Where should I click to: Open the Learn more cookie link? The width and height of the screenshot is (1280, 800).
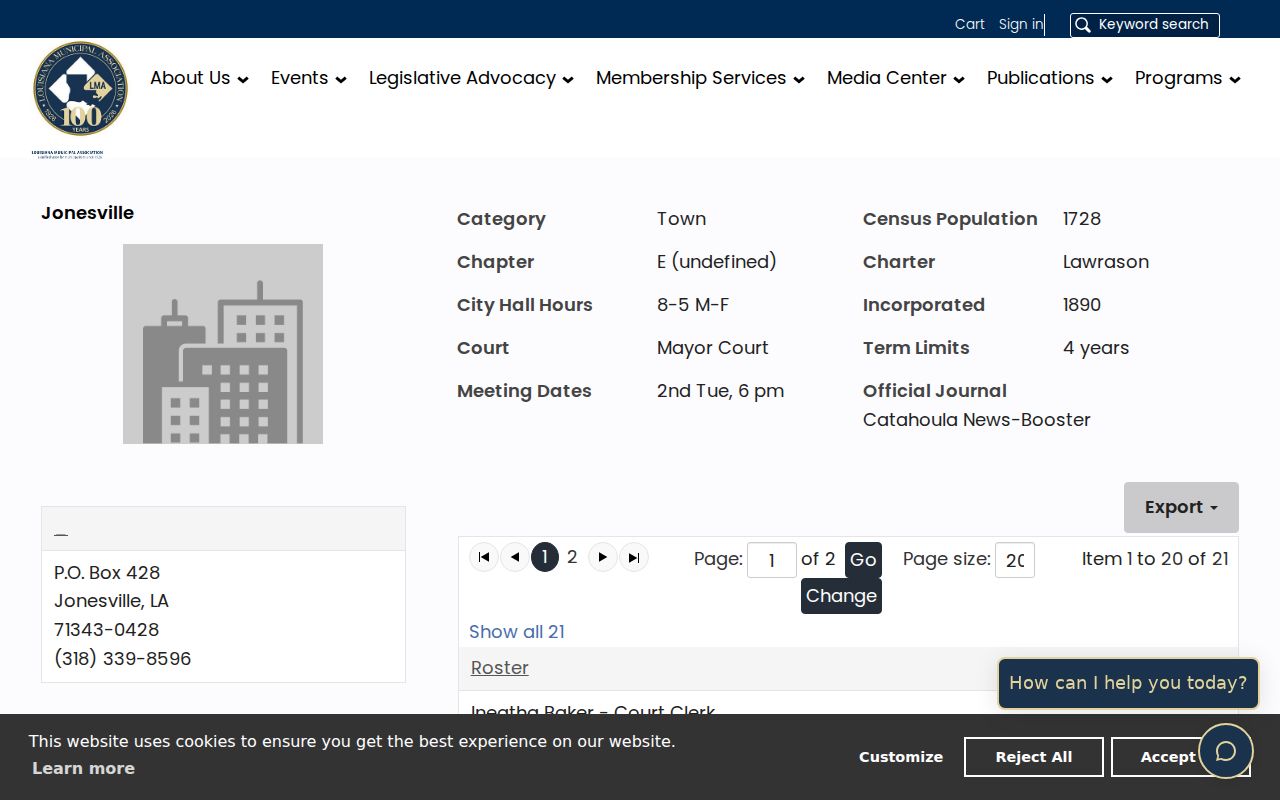[83, 768]
